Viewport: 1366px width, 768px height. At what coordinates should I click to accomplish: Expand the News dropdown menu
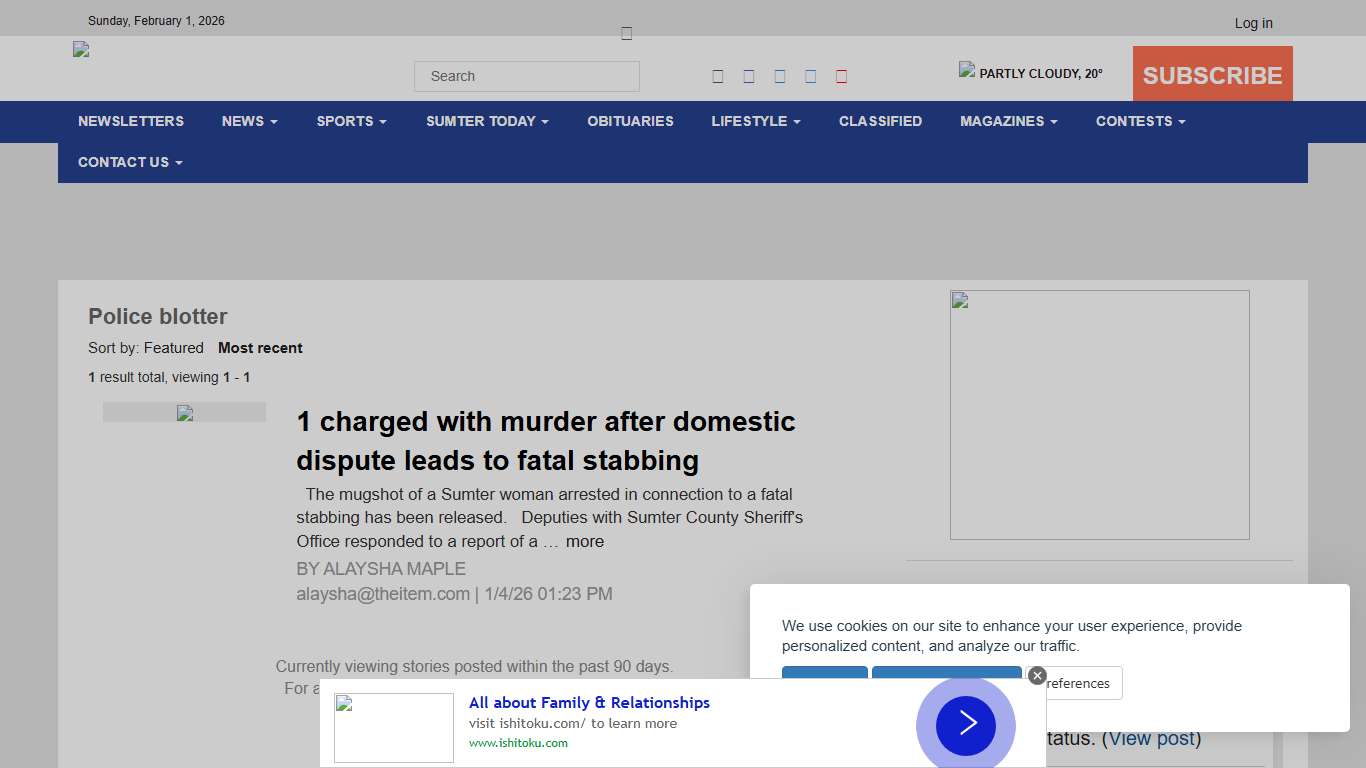pos(249,121)
